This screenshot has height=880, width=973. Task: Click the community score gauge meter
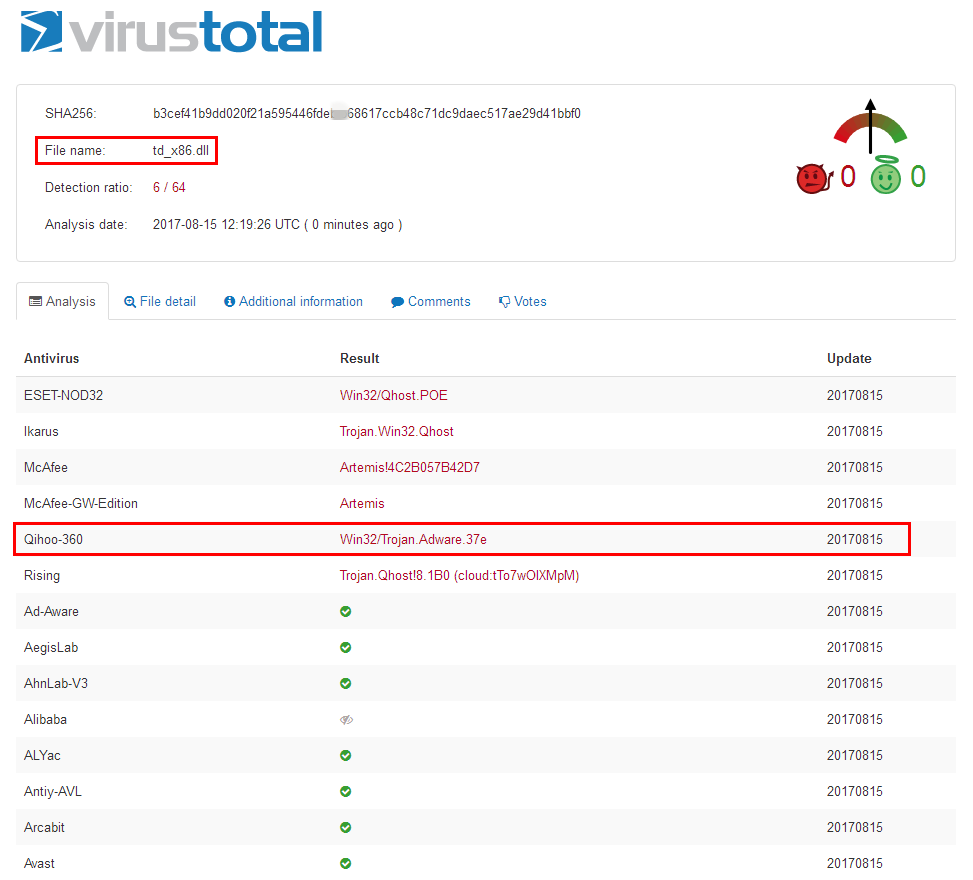click(x=870, y=125)
